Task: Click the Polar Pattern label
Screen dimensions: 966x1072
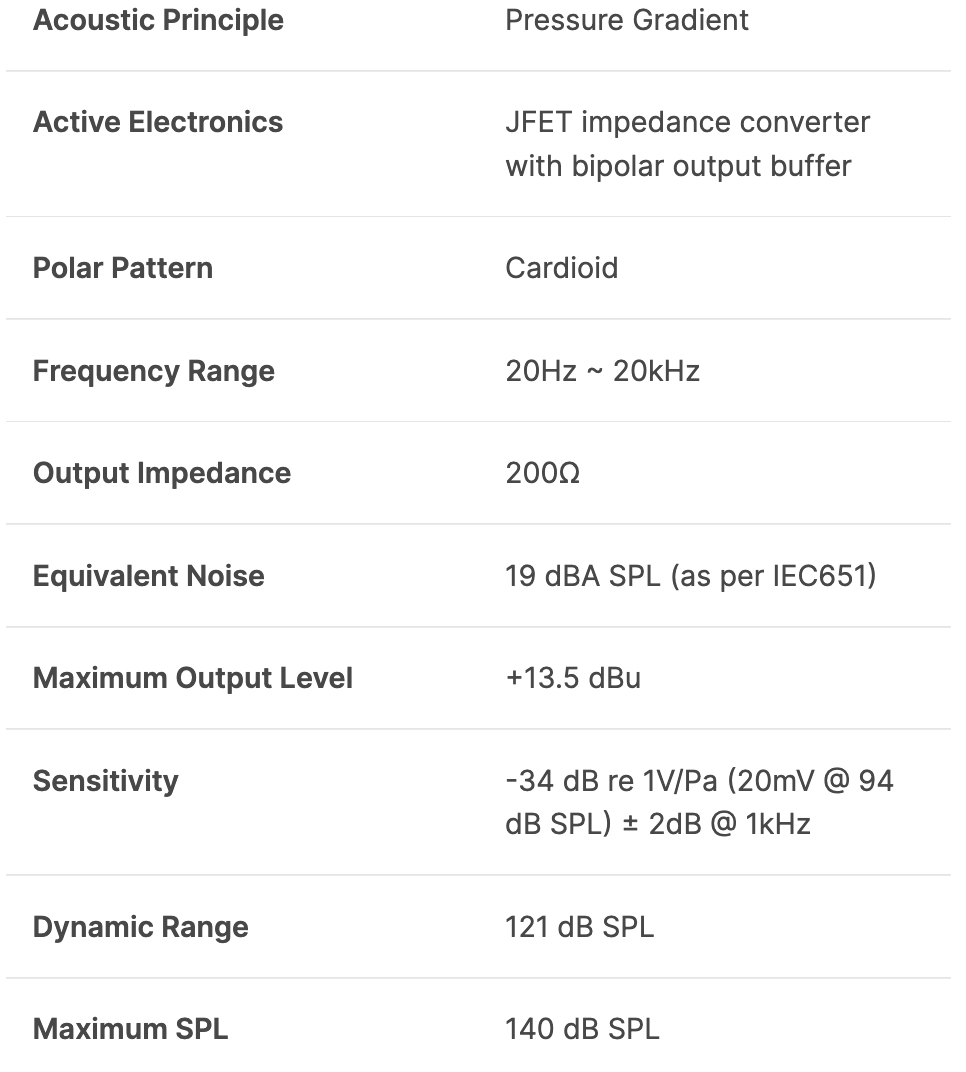Action: pos(123,268)
